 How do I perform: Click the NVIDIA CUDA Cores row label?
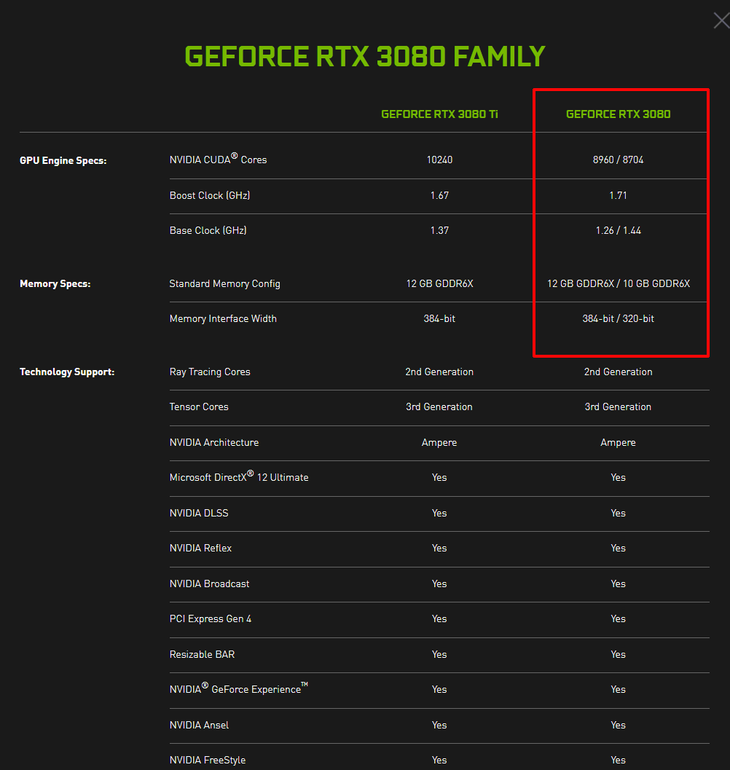pyautogui.click(x=218, y=159)
